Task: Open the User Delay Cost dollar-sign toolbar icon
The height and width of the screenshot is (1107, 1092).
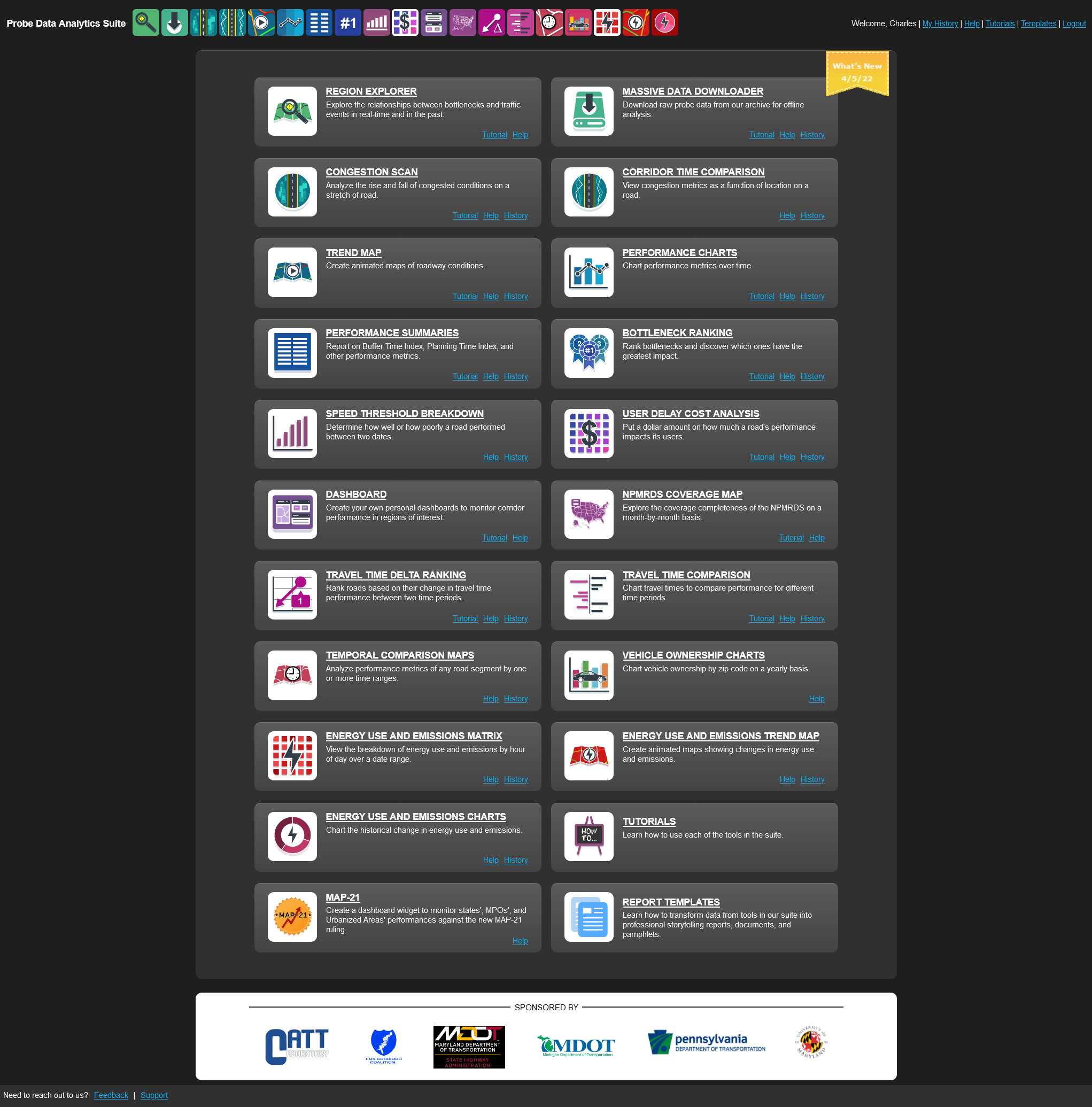Action: click(x=406, y=22)
